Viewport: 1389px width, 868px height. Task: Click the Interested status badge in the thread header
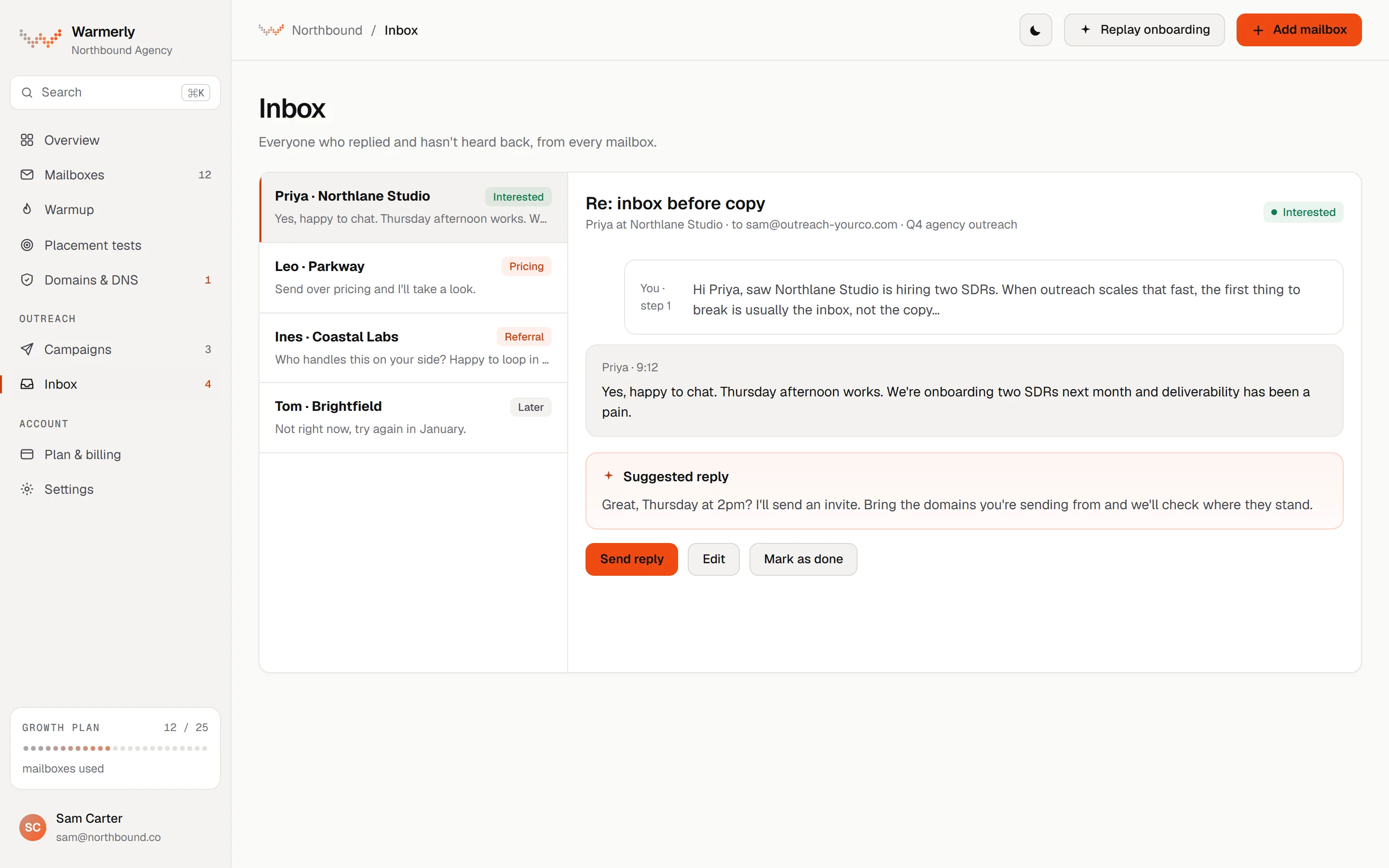click(x=1303, y=212)
